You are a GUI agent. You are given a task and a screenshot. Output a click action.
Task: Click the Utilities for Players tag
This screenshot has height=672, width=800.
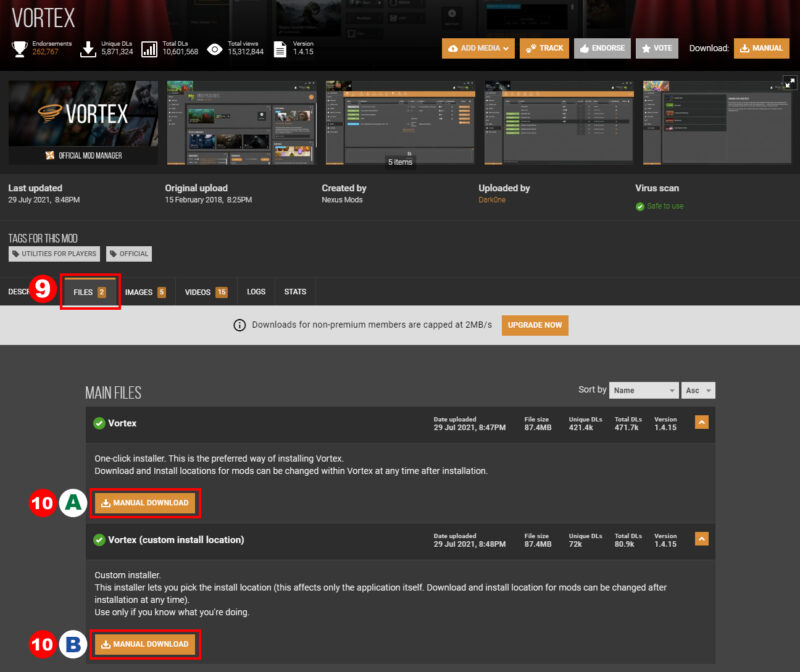(x=54, y=254)
